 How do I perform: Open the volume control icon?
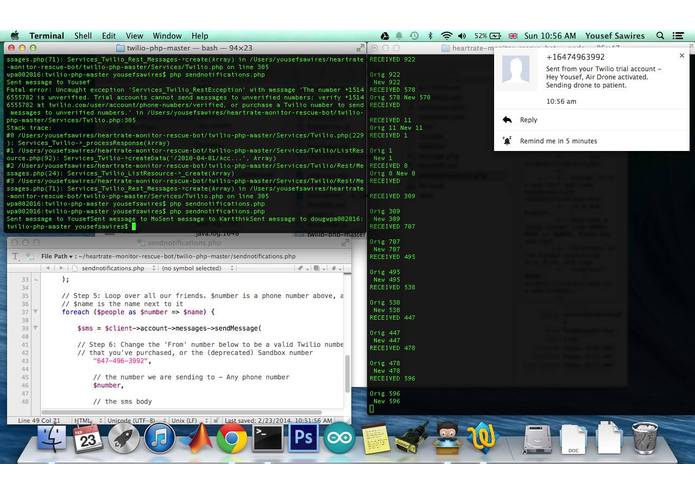click(462, 36)
